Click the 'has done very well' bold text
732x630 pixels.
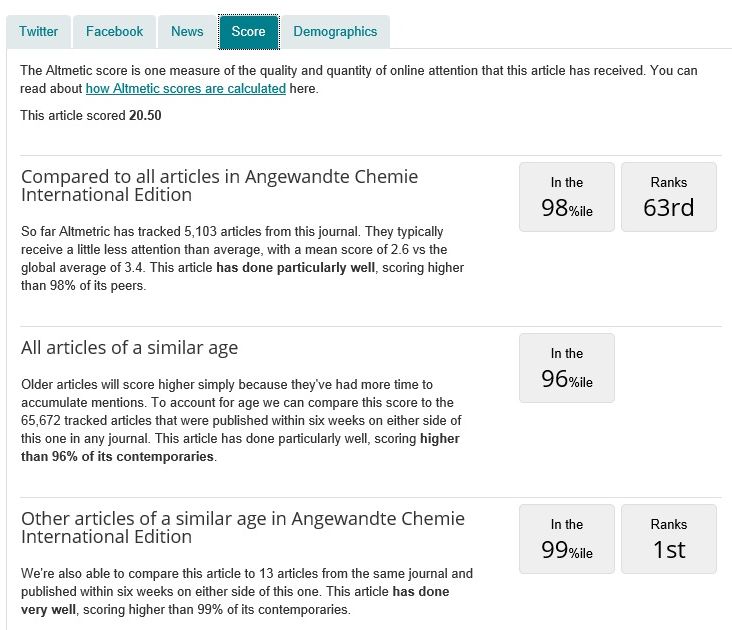(x=420, y=592)
